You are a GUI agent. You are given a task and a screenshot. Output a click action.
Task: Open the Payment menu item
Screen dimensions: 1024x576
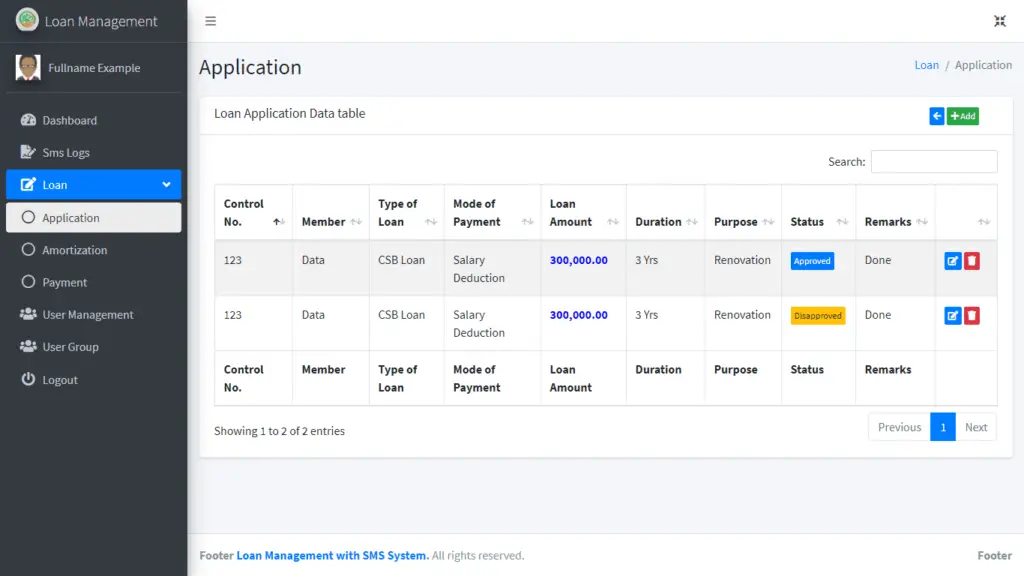[x=70, y=282]
